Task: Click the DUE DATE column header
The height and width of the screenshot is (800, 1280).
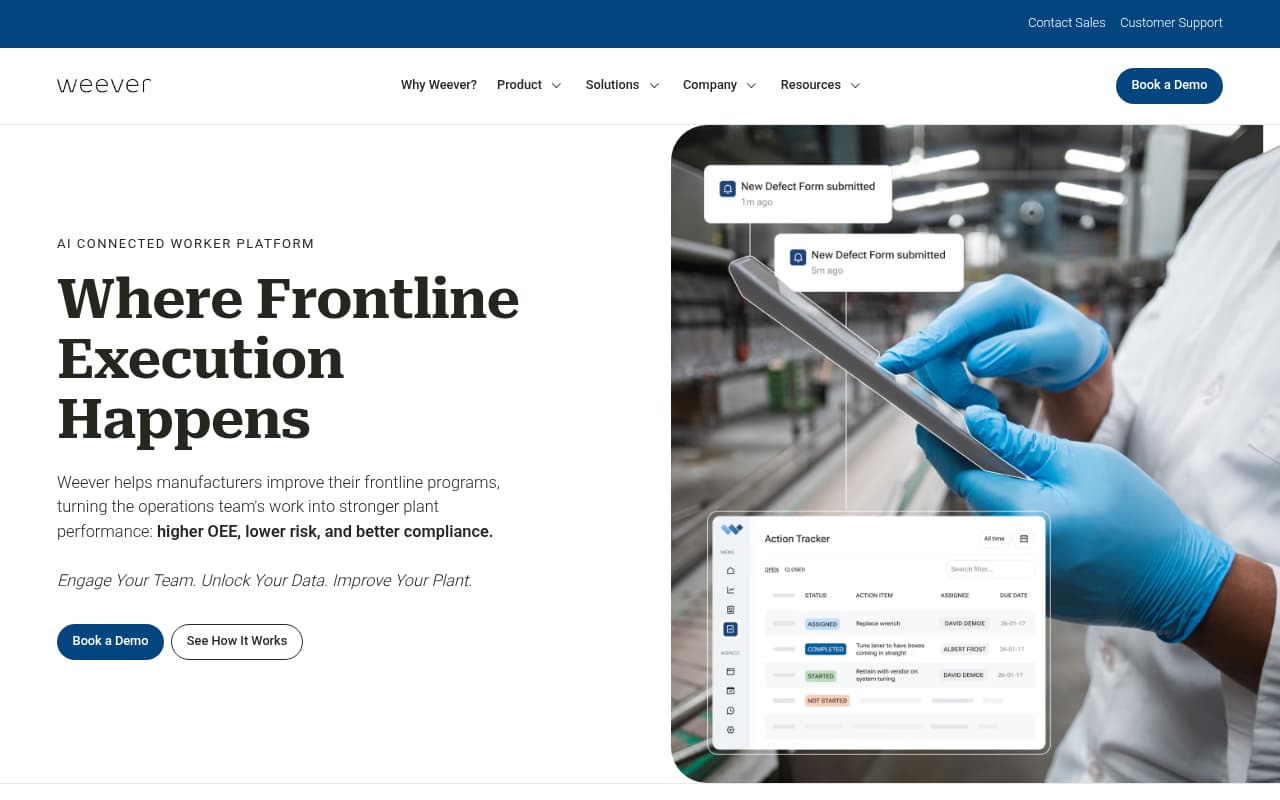Action: pyautogui.click(x=1013, y=596)
